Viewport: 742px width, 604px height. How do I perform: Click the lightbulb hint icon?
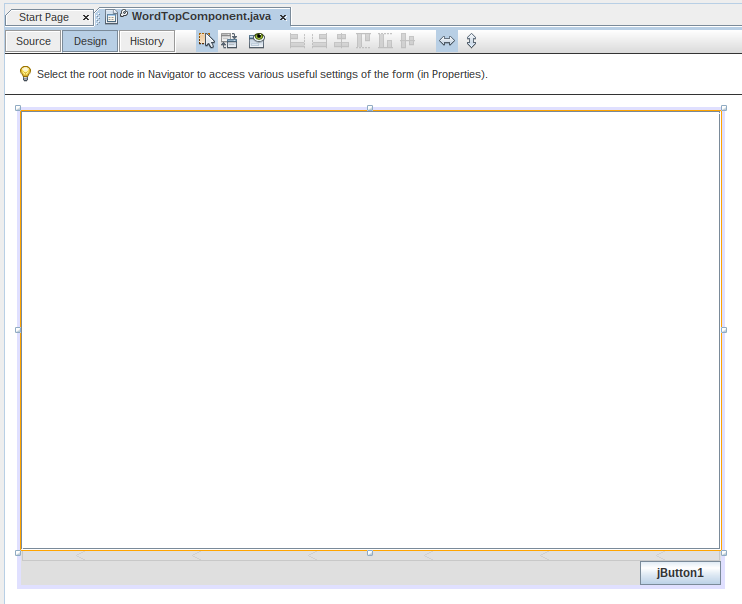25,74
